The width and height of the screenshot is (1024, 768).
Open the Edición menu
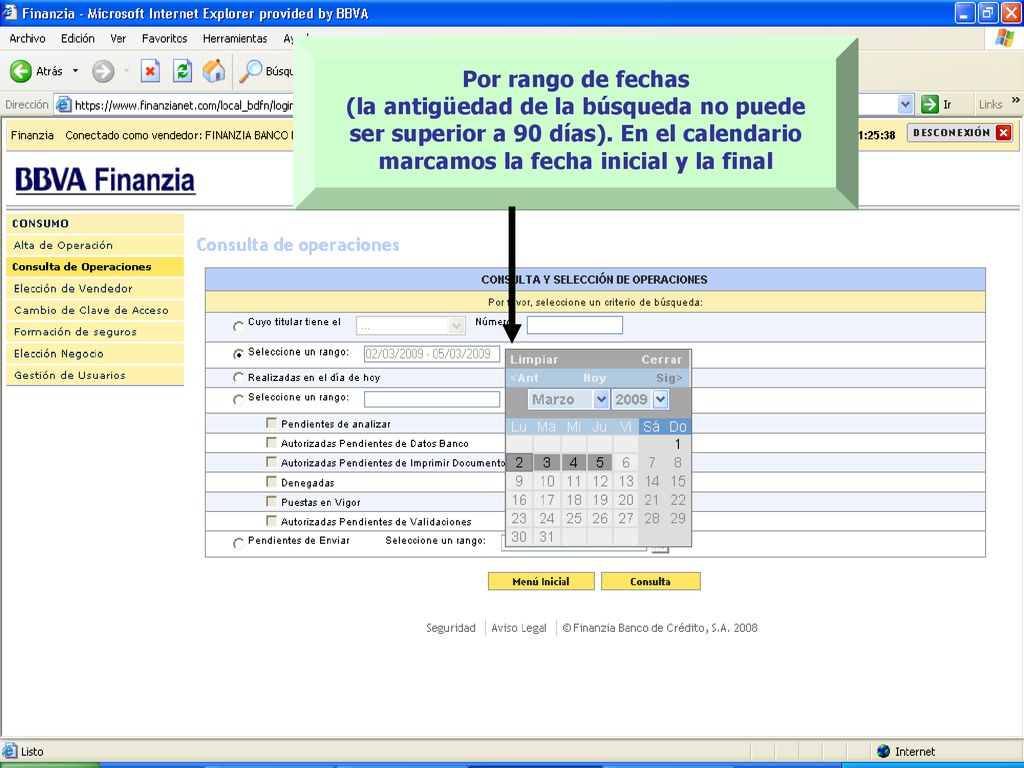click(x=78, y=39)
